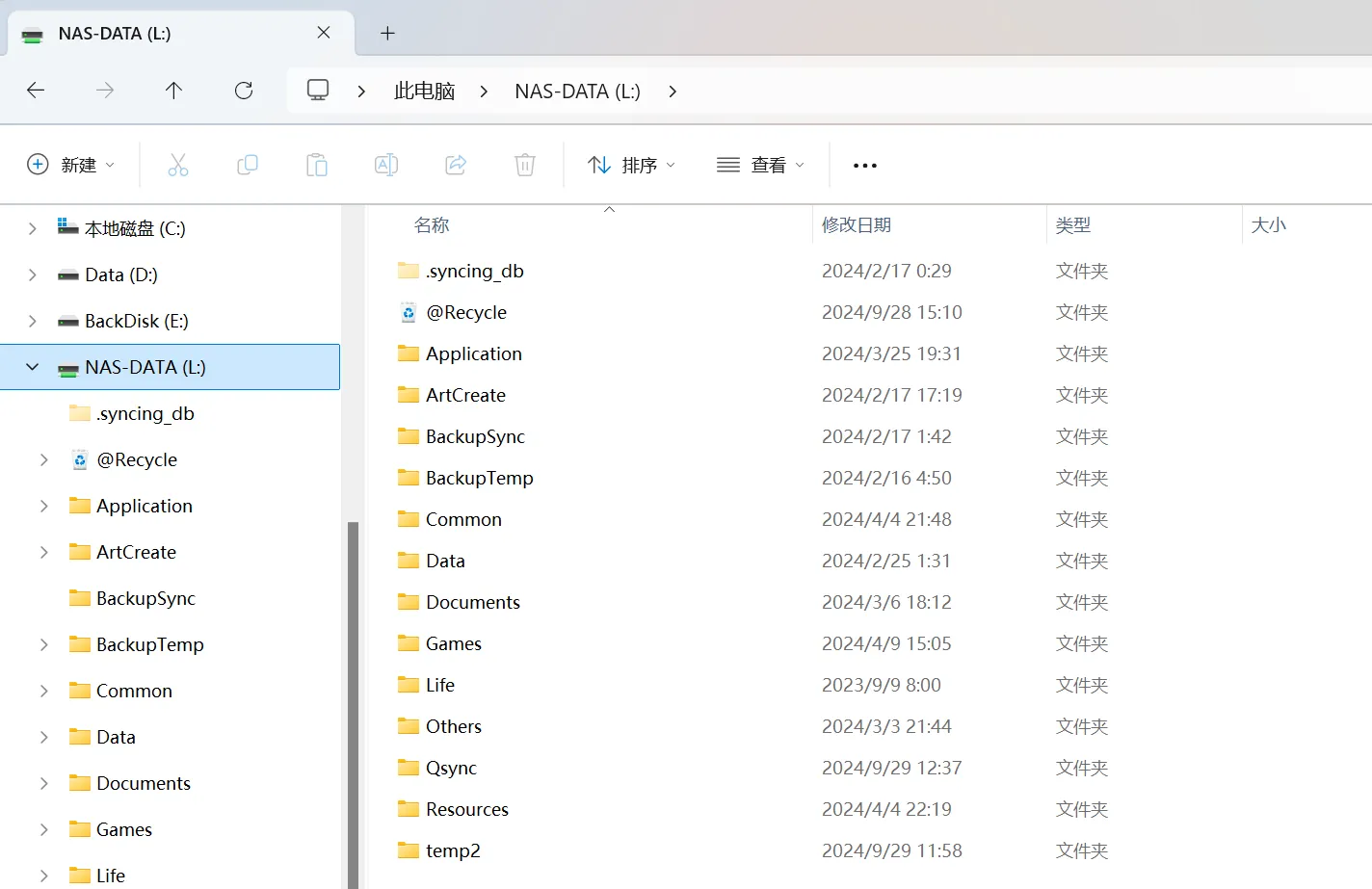Open the 新建 (New) dropdown

70,166
